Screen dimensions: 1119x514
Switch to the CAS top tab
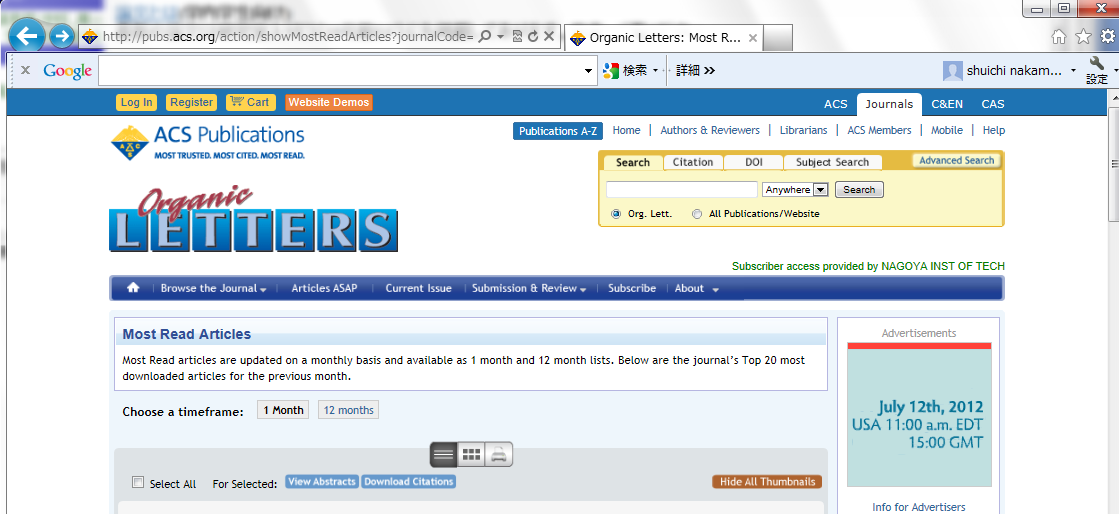[x=993, y=104]
